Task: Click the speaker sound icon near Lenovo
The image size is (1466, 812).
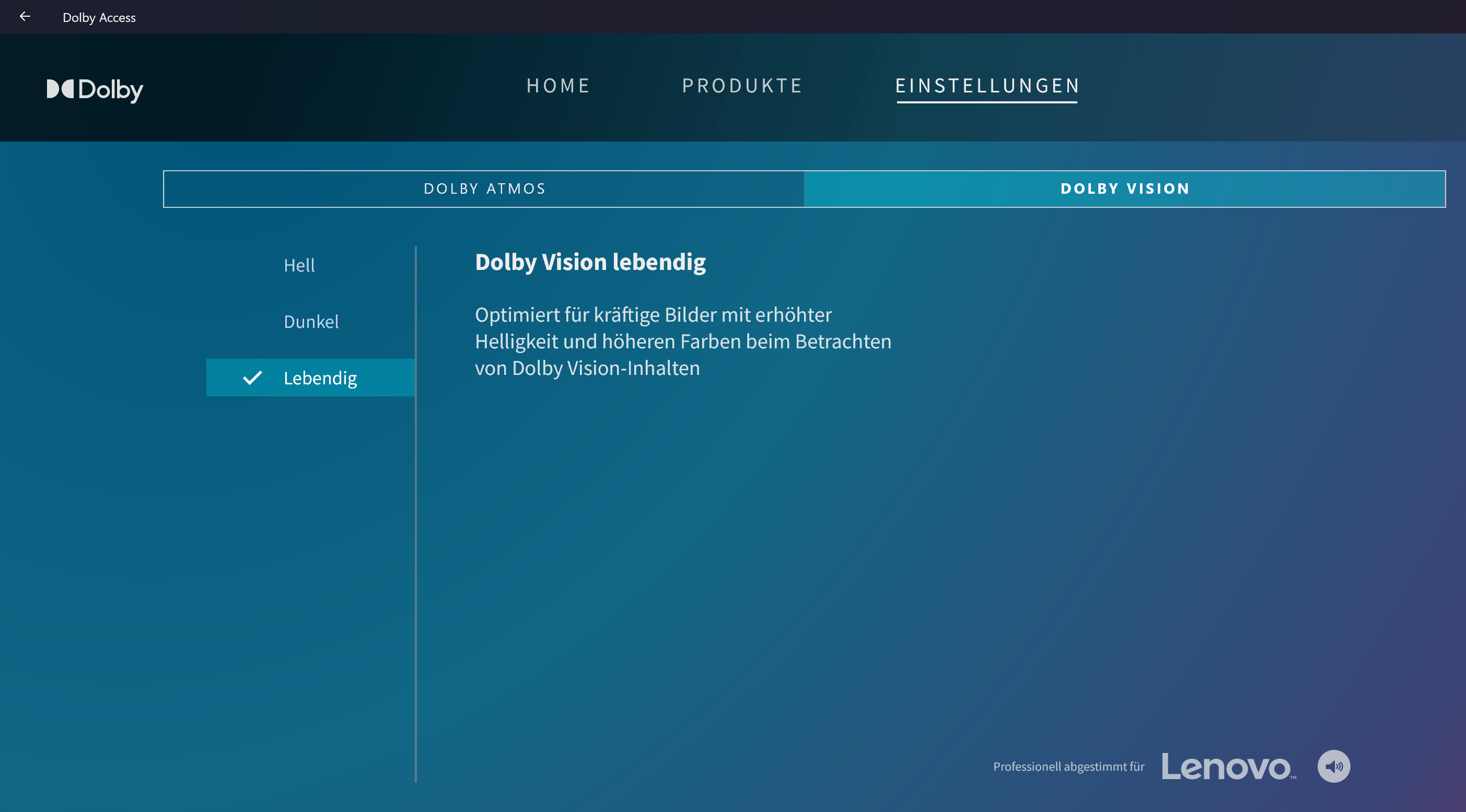Action: 1333,766
